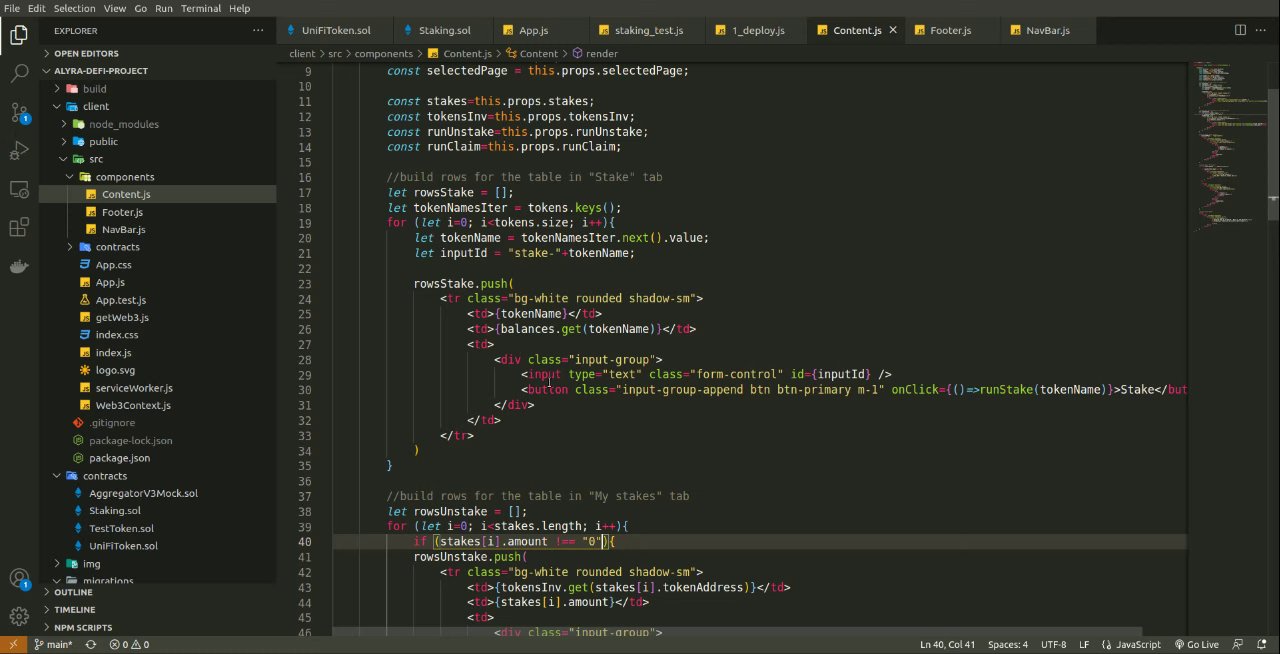Expand the NPM SCRIPTS section

click(x=83, y=627)
